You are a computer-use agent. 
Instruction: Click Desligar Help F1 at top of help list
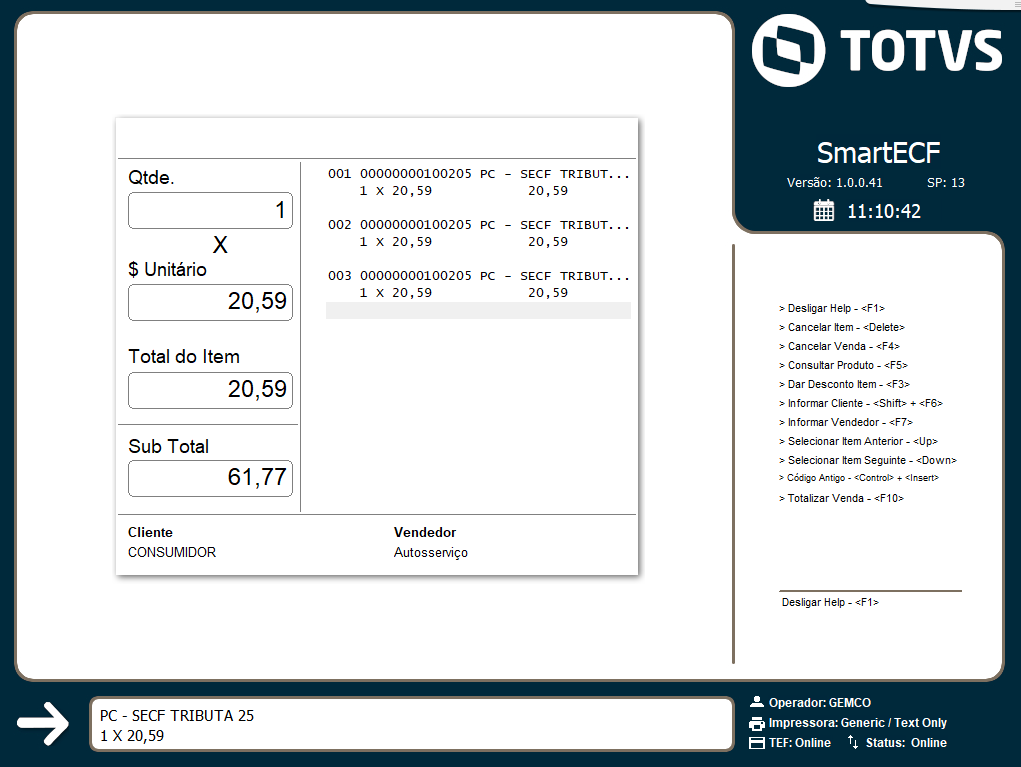[832, 308]
